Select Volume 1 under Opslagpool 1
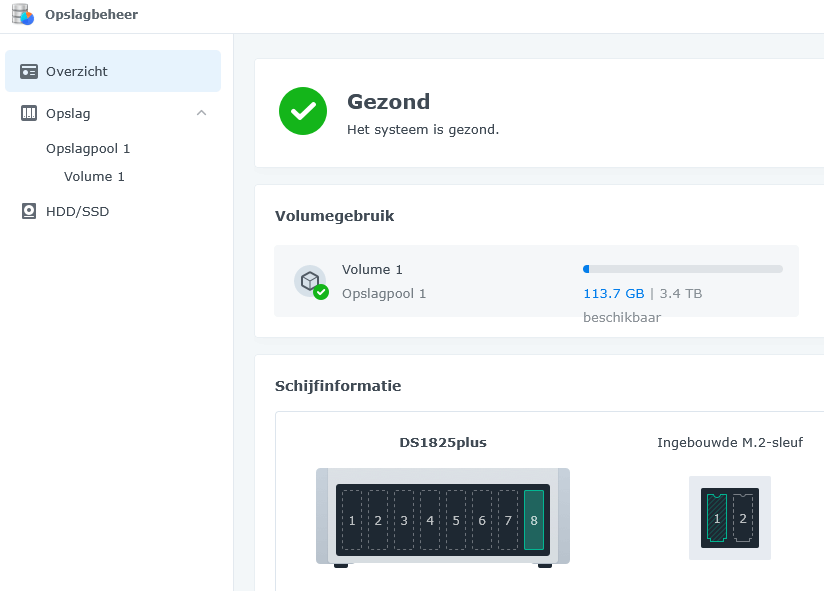 [x=94, y=176]
